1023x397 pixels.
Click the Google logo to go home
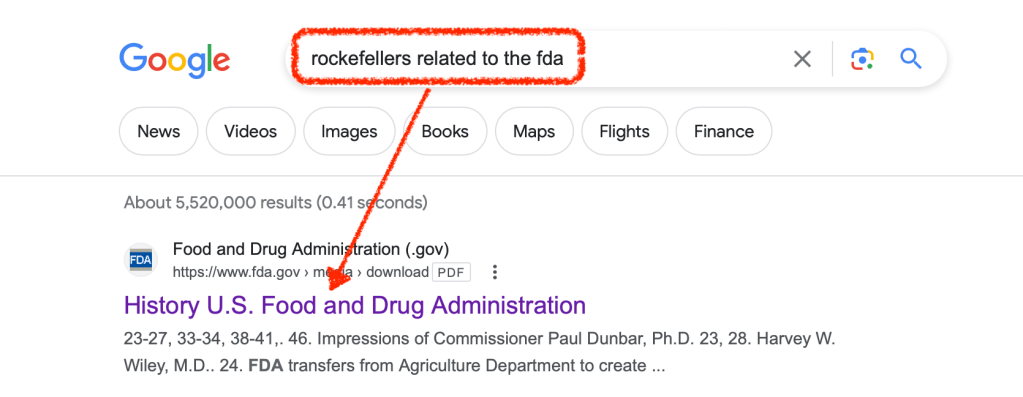[174, 60]
